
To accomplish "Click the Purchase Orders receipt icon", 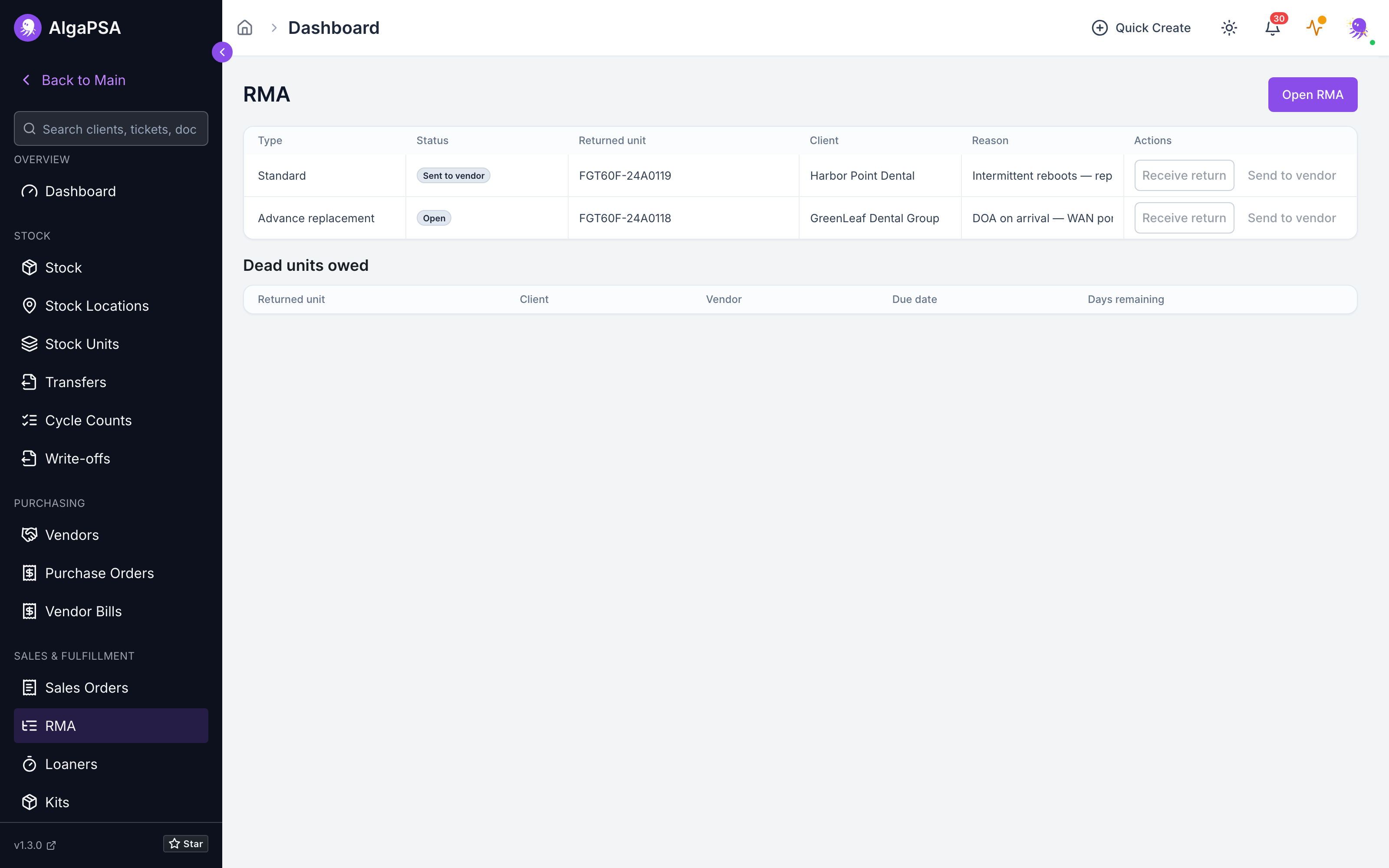I will 29,573.
